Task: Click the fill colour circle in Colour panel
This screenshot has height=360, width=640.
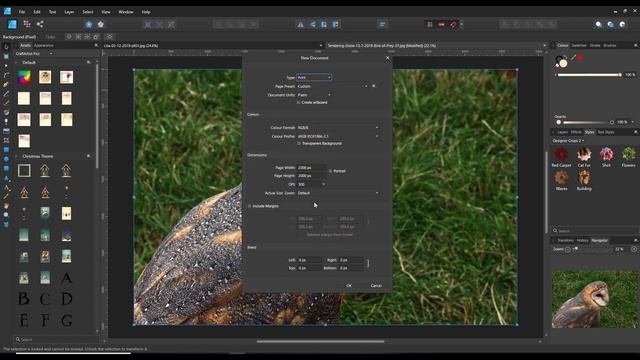Action: (563, 63)
